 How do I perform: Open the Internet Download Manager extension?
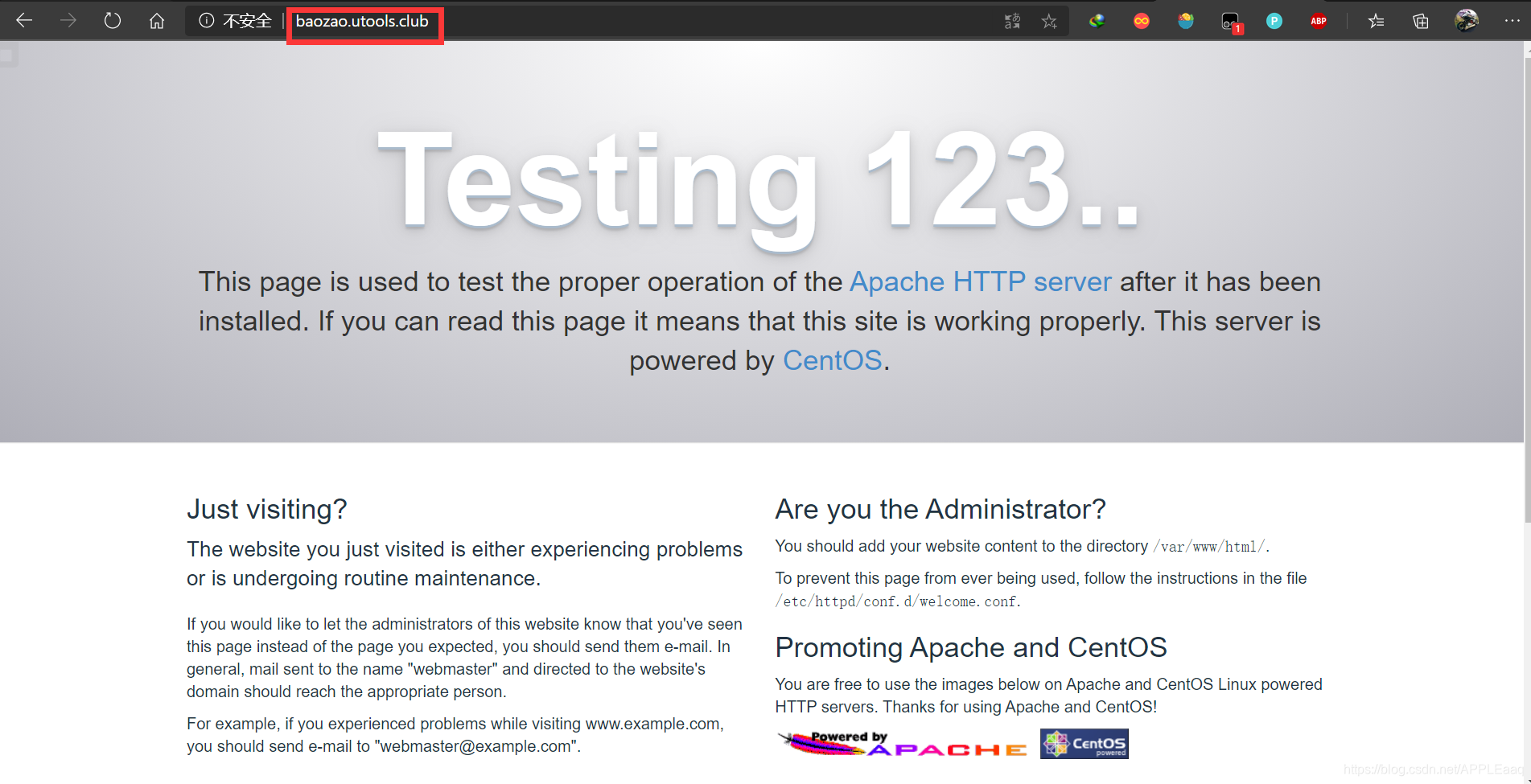pyautogui.click(x=1097, y=21)
